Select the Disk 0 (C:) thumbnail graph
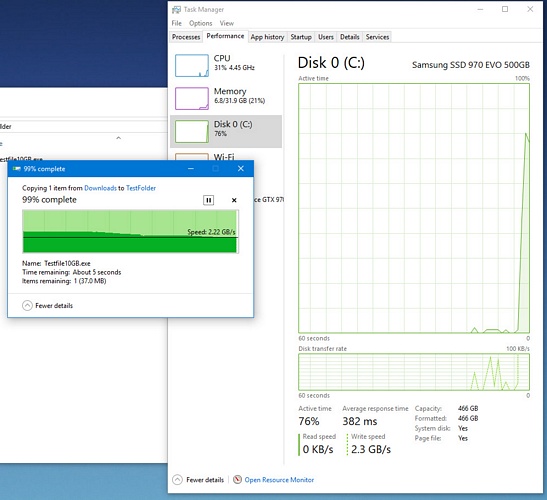Screen dimensions: 547x500 coord(192,132)
